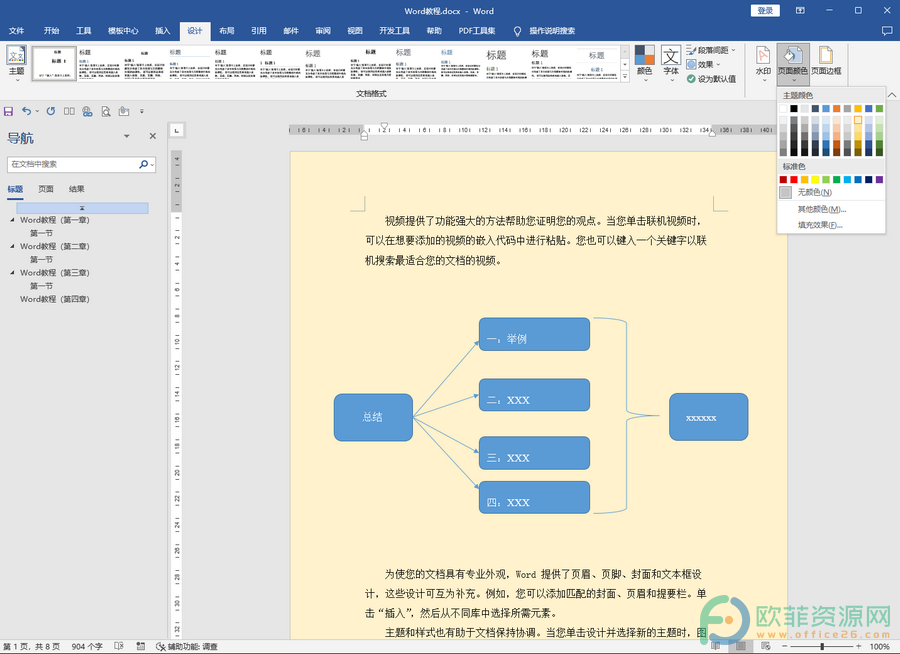The width and height of the screenshot is (900, 654).
Task: Pick the standard red color swatch
Action: [x=794, y=180]
